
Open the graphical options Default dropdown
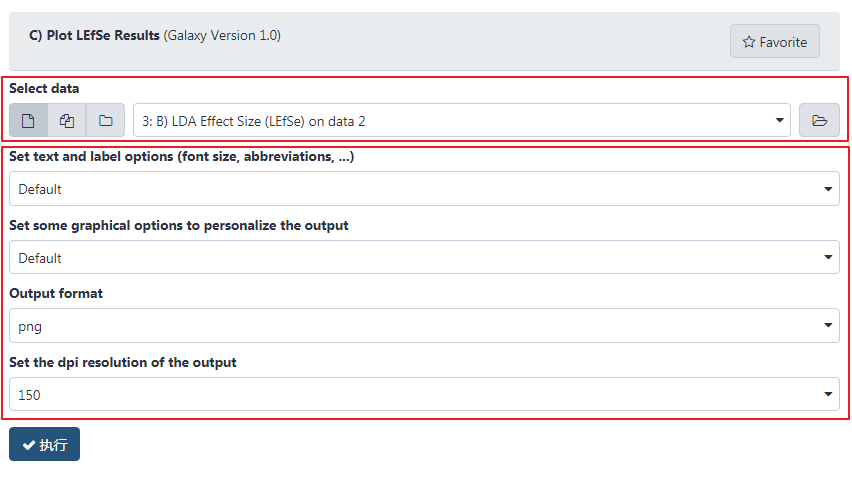[424, 257]
